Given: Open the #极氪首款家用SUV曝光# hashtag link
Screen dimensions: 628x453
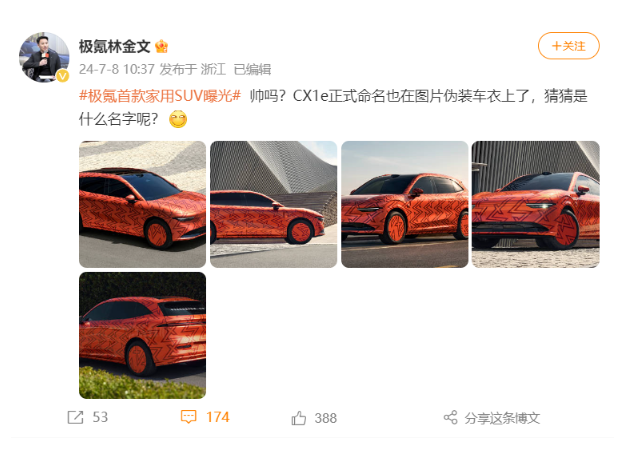Looking at the screenshot, I should pyautogui.click(x=160, y=96).
